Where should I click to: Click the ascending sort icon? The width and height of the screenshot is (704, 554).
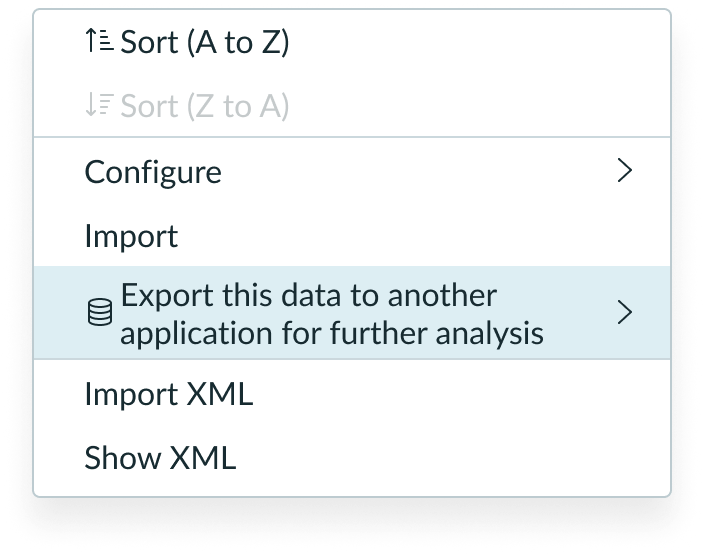[x=99, y=42]
